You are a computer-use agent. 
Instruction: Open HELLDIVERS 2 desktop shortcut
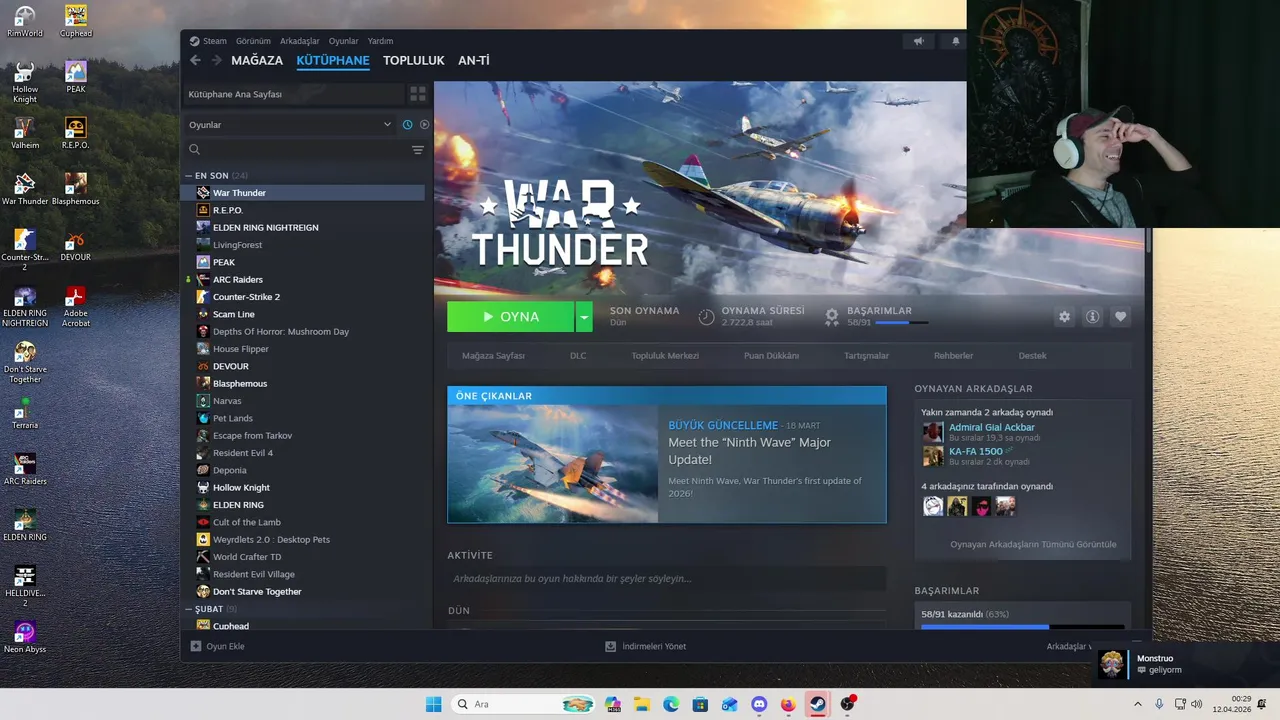pos(25,587)
